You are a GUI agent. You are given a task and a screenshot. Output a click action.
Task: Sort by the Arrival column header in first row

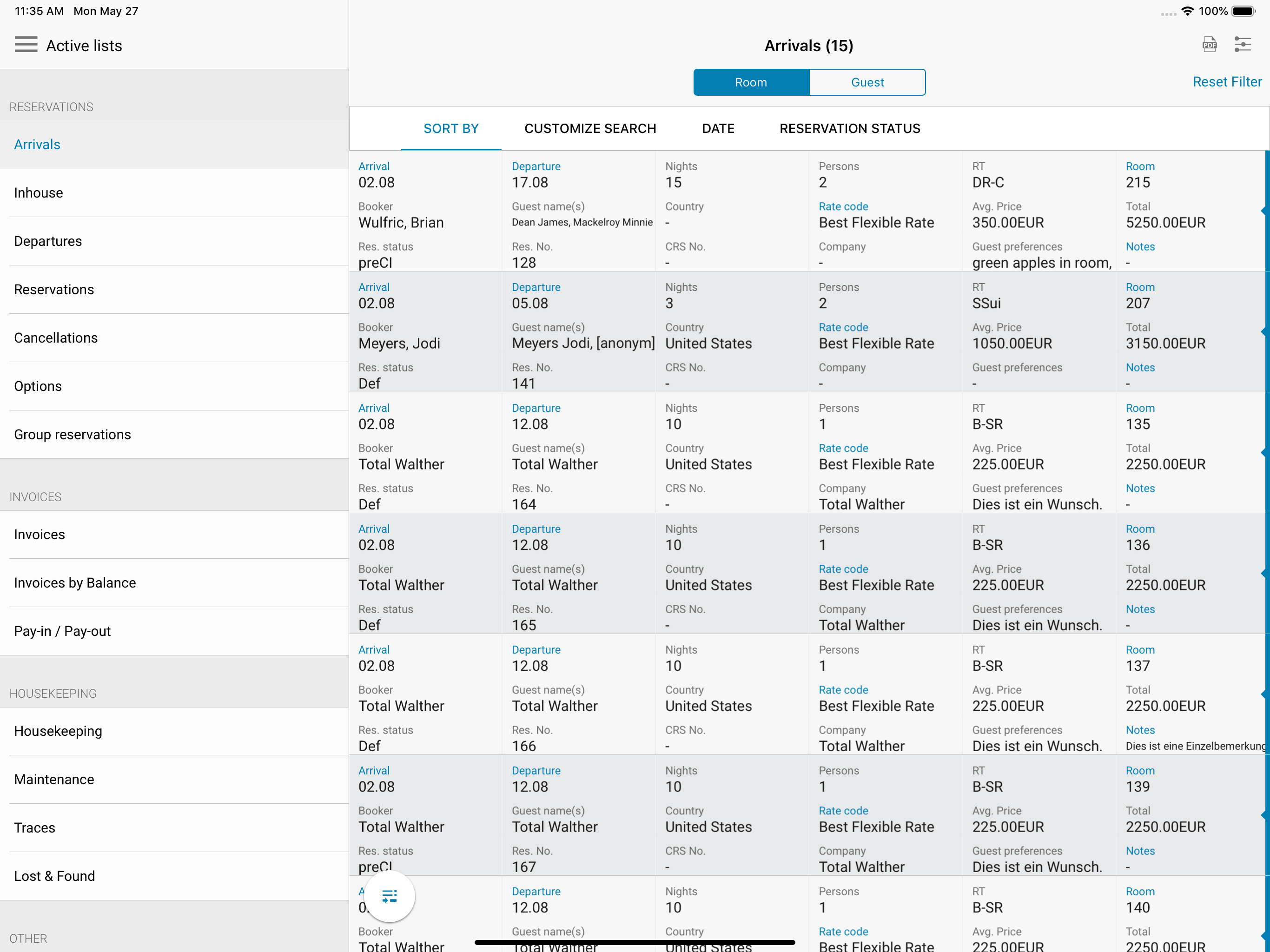point(374,166)
